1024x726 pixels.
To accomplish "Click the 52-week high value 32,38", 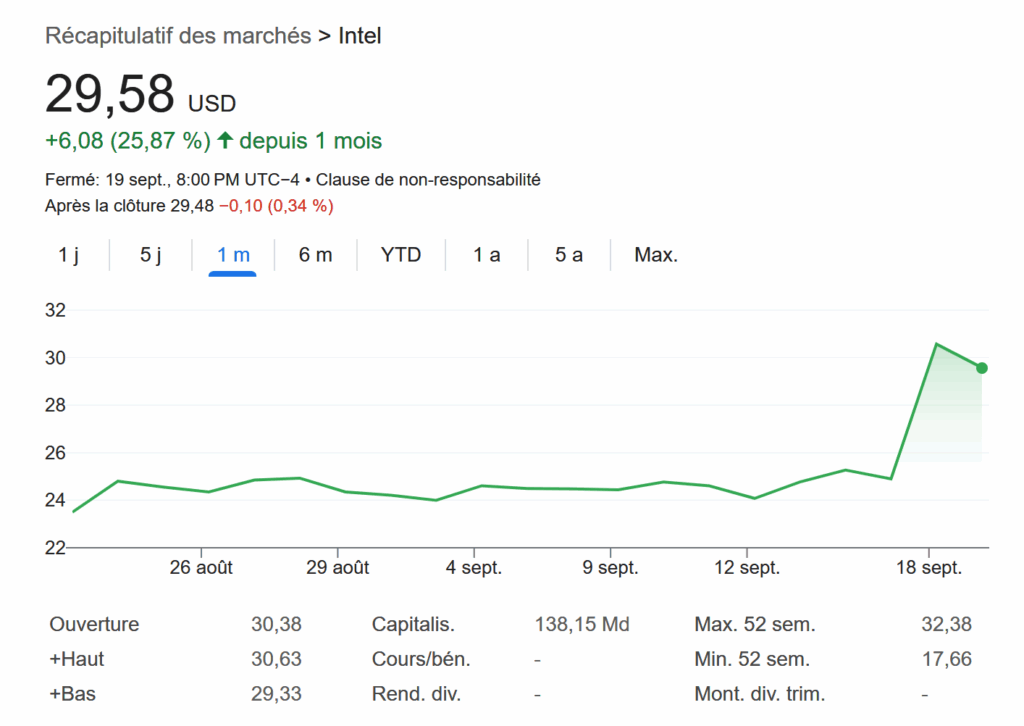I will 946,624.
